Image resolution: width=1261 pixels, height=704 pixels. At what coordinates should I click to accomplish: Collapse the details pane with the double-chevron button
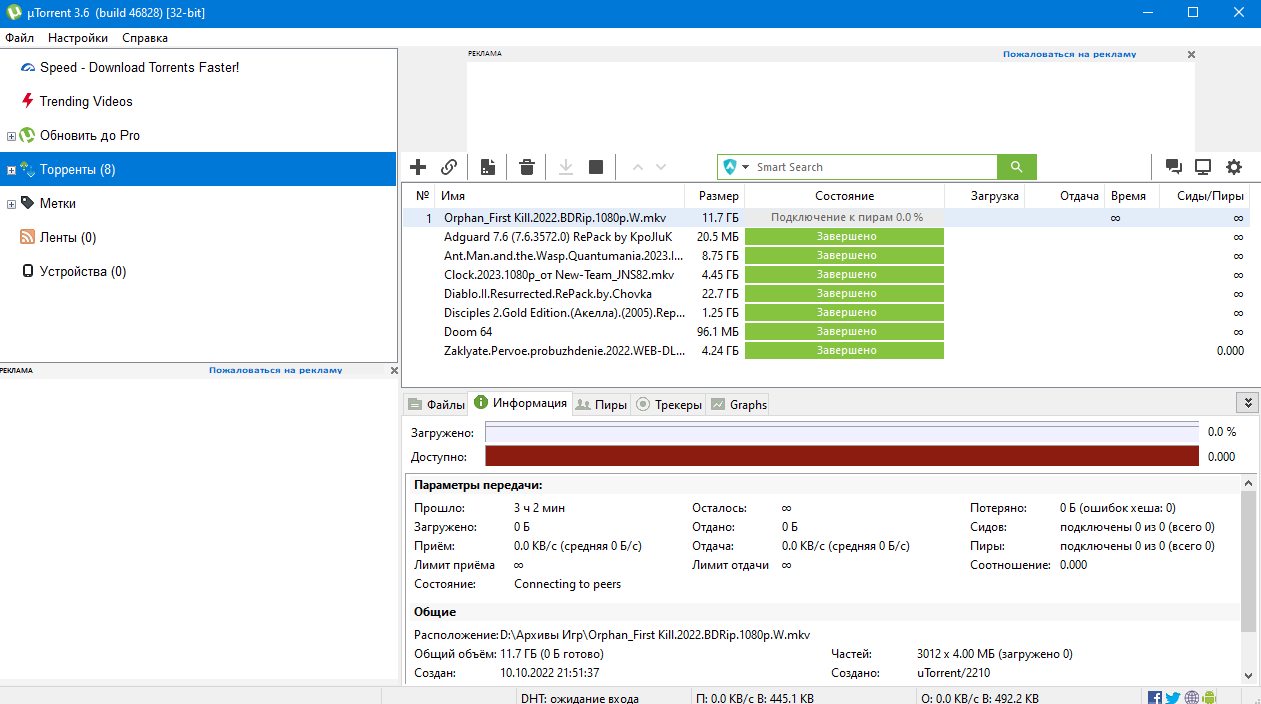click(1247, 402)
